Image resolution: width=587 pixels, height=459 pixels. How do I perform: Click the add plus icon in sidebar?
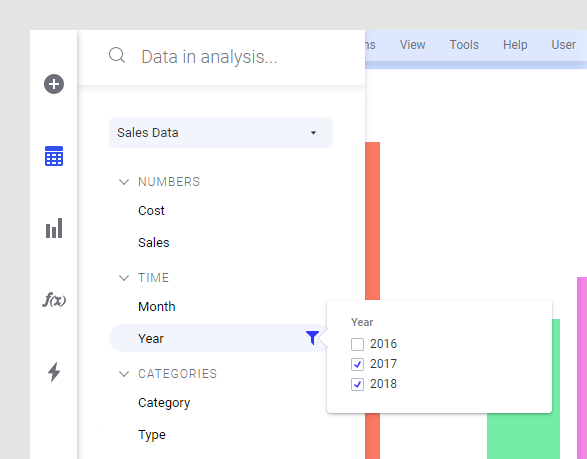[x=54, y=84]
